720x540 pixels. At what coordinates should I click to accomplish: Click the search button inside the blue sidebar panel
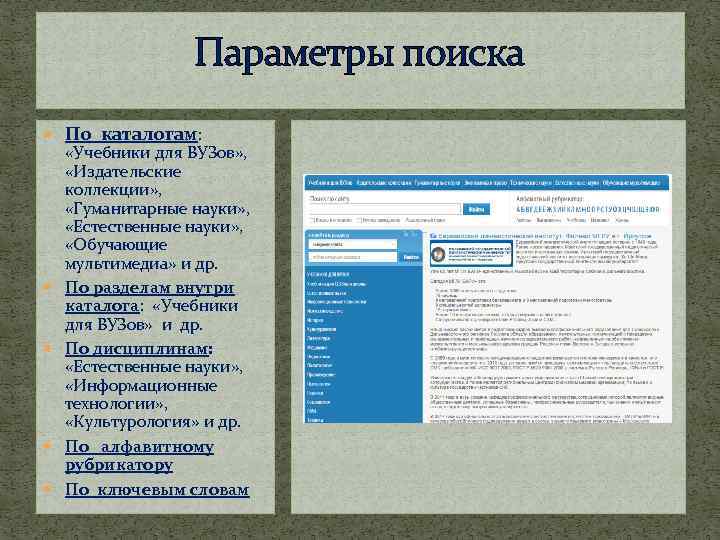click(411, 257)
